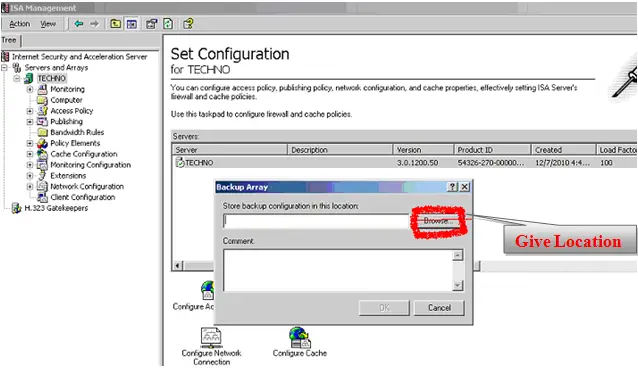Sort by Created column header
This screenshot has width=638, height=375.
point(564,150)
